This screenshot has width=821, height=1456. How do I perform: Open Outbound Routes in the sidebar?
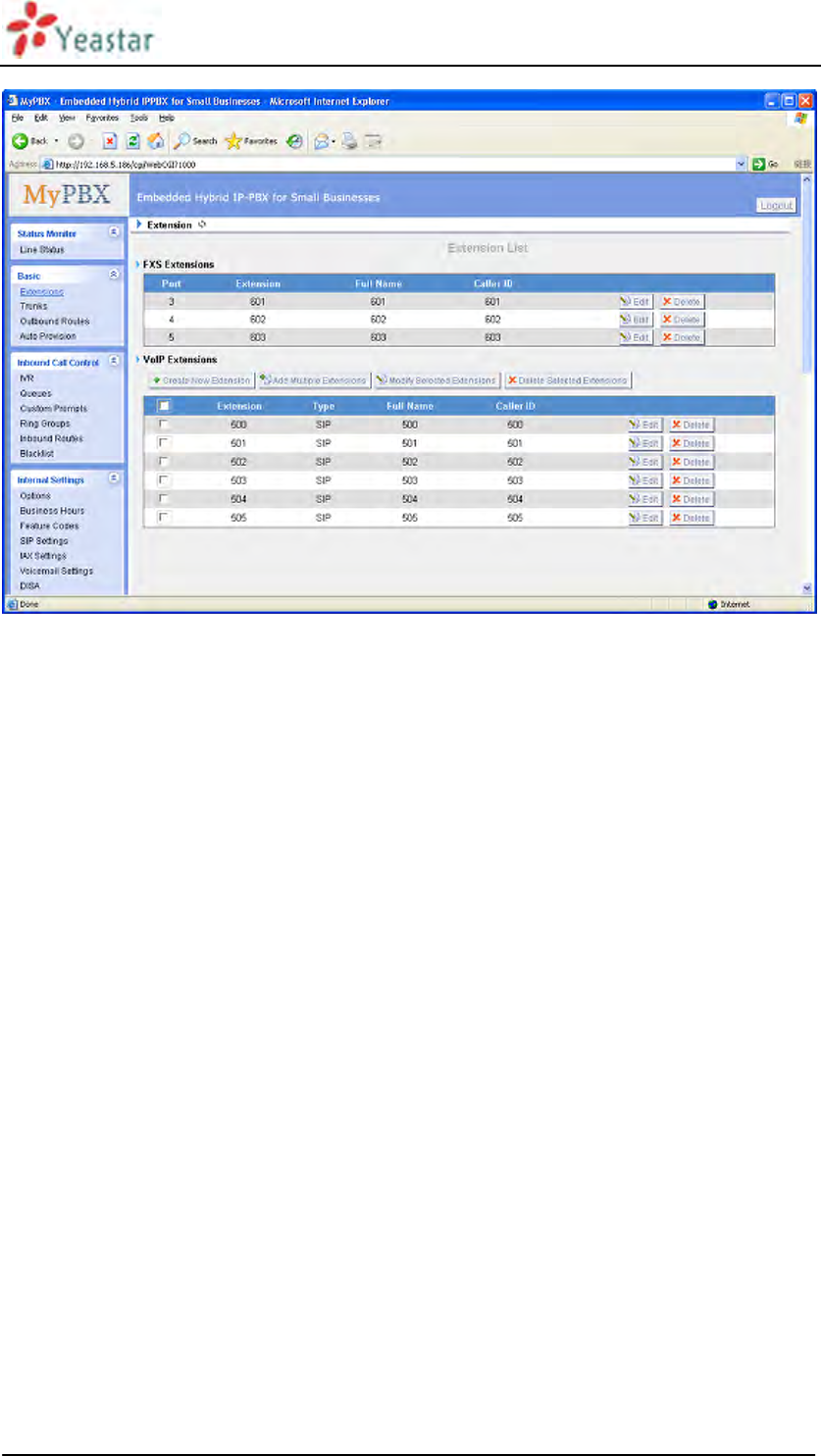pos(54,322)
